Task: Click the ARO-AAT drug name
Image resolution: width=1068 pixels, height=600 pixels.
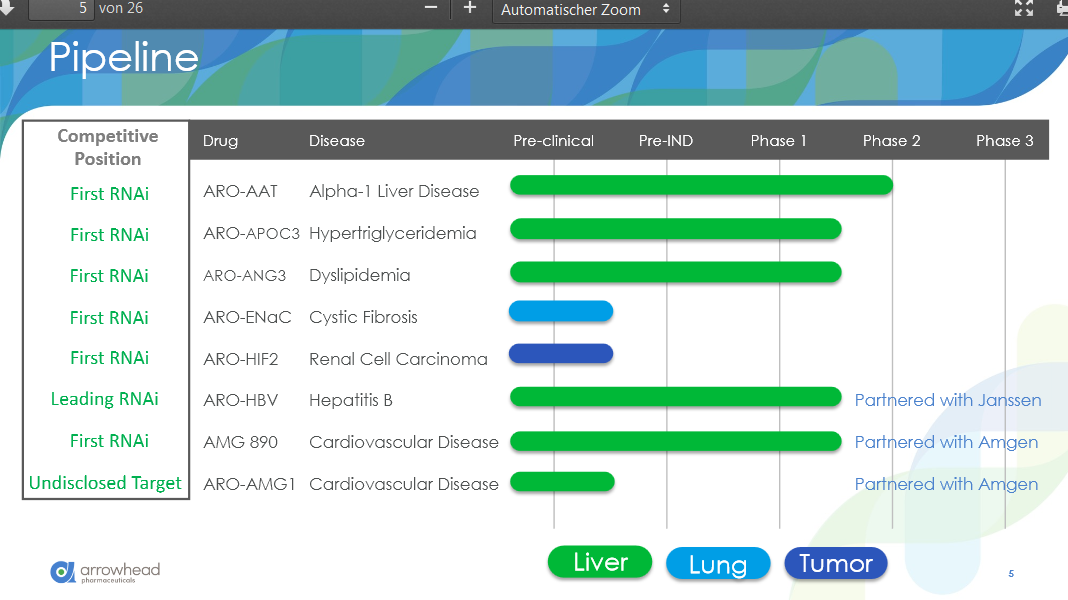Action: pos(240,191)
